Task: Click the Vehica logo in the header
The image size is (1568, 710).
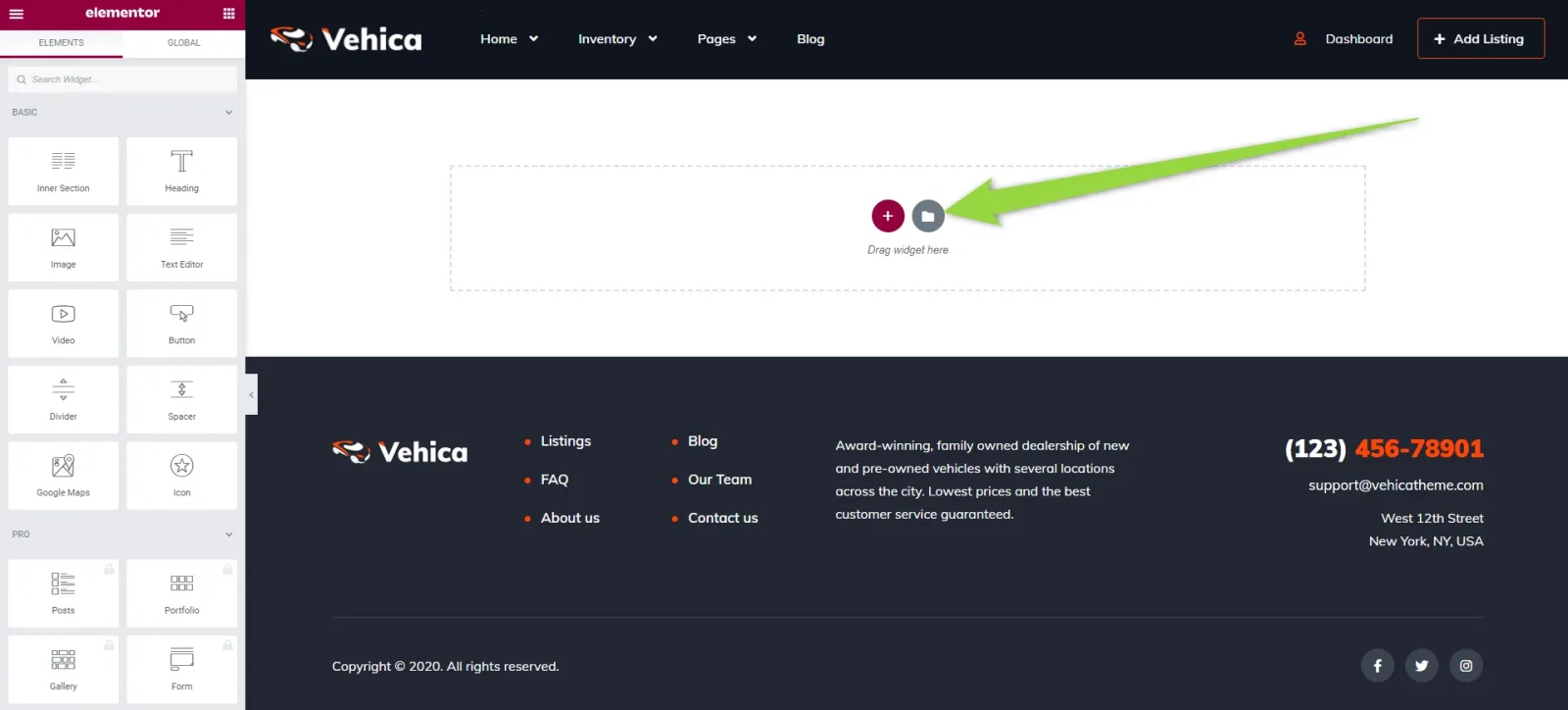Action: coord(346,39)
